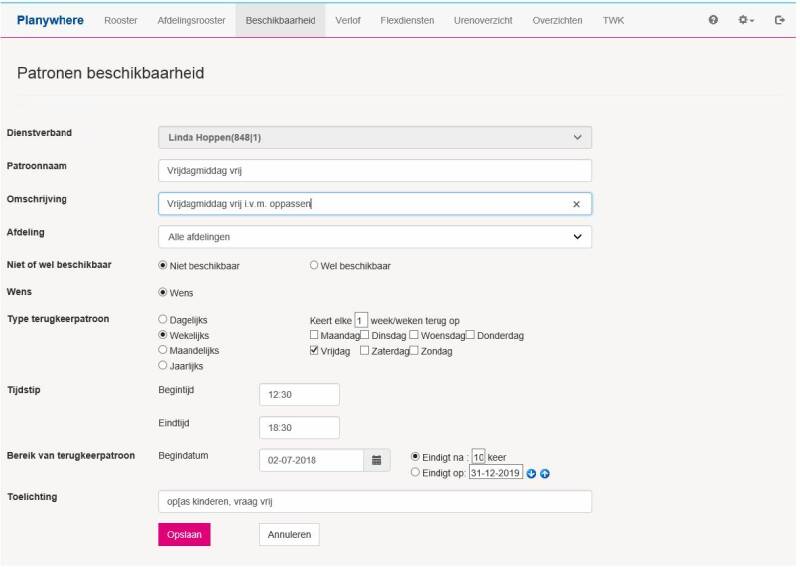This screenshot has height=567, width=800.
Task: Click the Annuleren button
Action: tap(289, 534)
